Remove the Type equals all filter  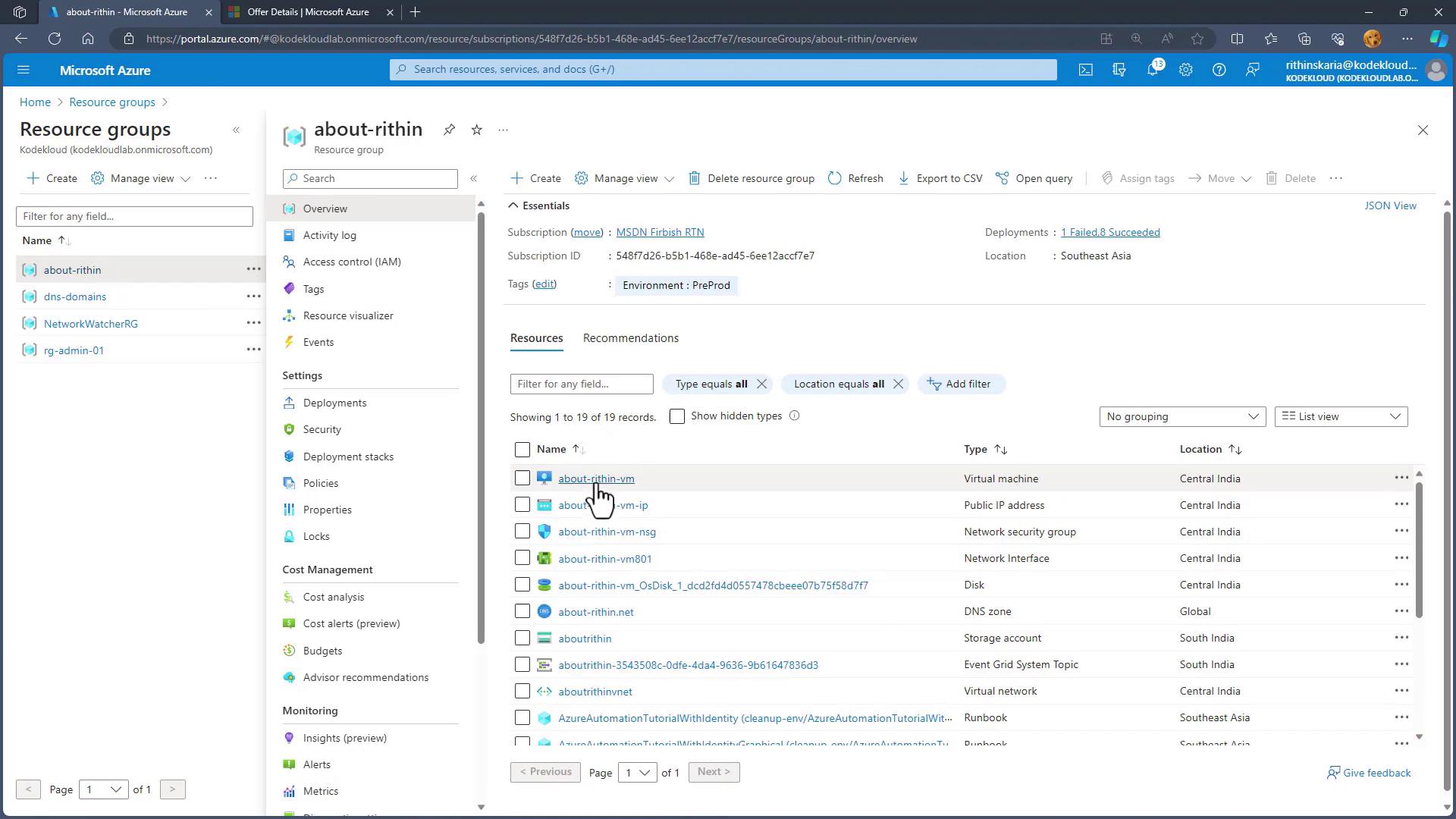(x=762, y=384)
